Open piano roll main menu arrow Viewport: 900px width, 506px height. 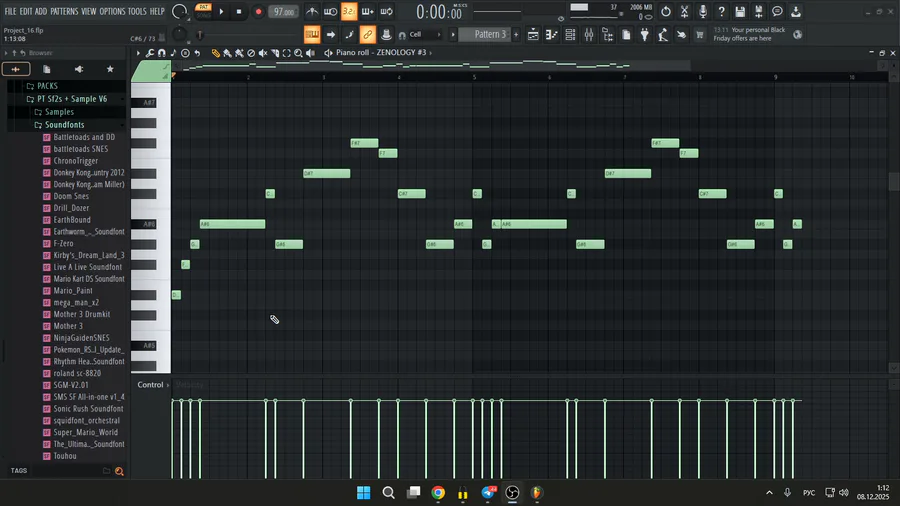tap(138, 53)
